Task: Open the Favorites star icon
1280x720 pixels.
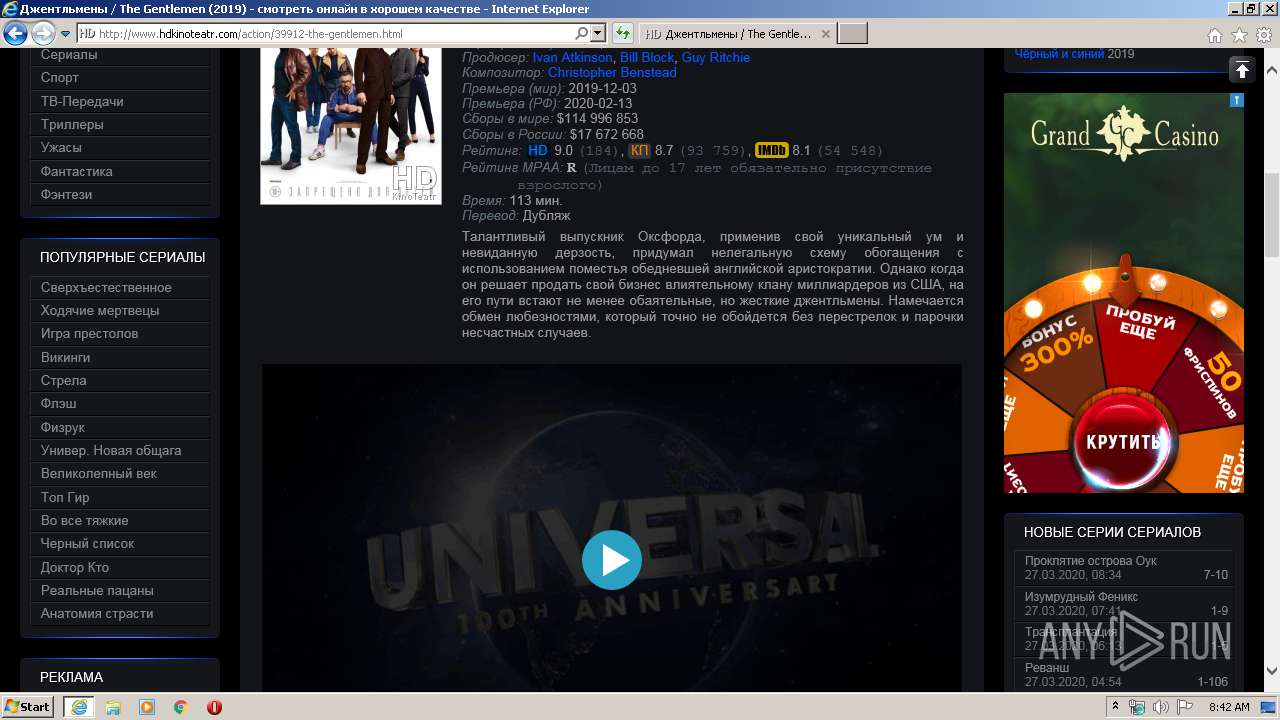Action: pyautogui.click(x=1239, y=35)
